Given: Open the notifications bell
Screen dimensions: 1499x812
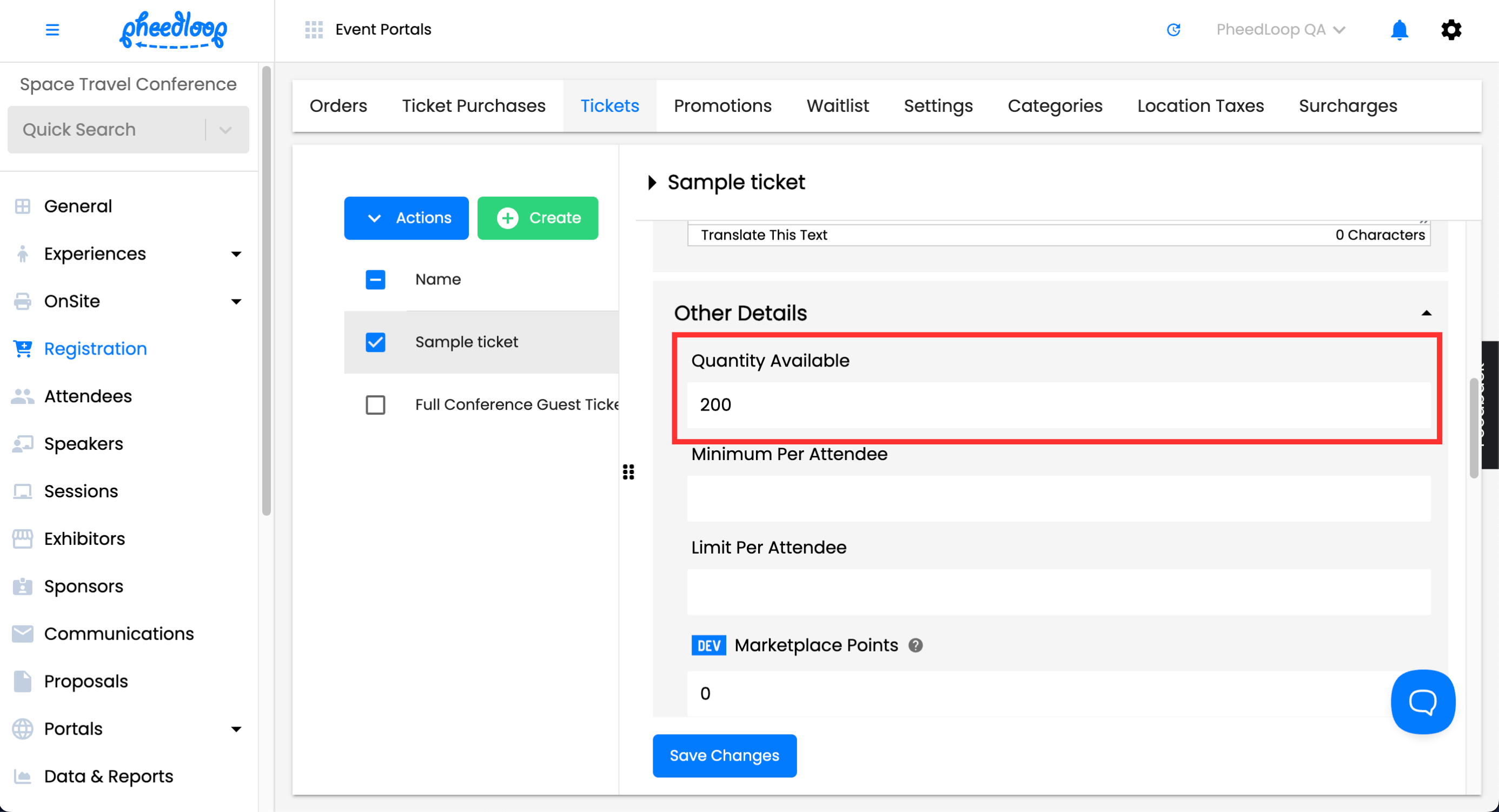Looking at the screenshot, I should coord(1399,30).
